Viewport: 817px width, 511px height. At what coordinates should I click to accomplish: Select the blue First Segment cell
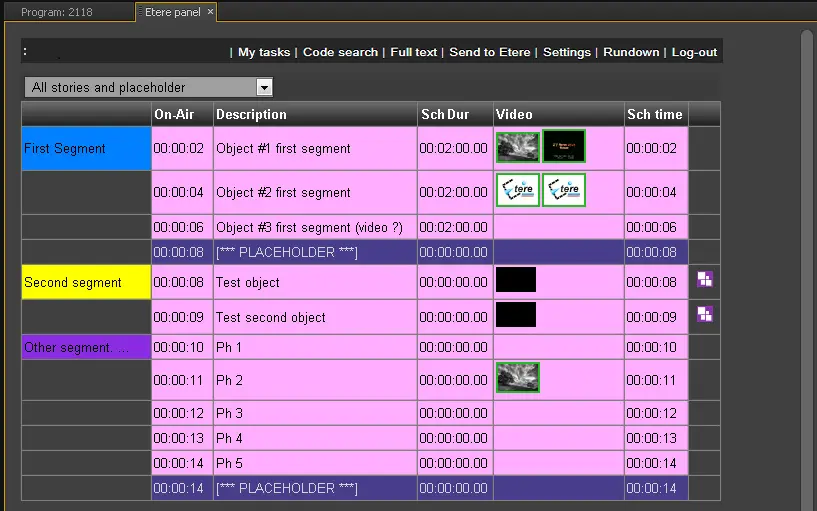coord(86,148)
